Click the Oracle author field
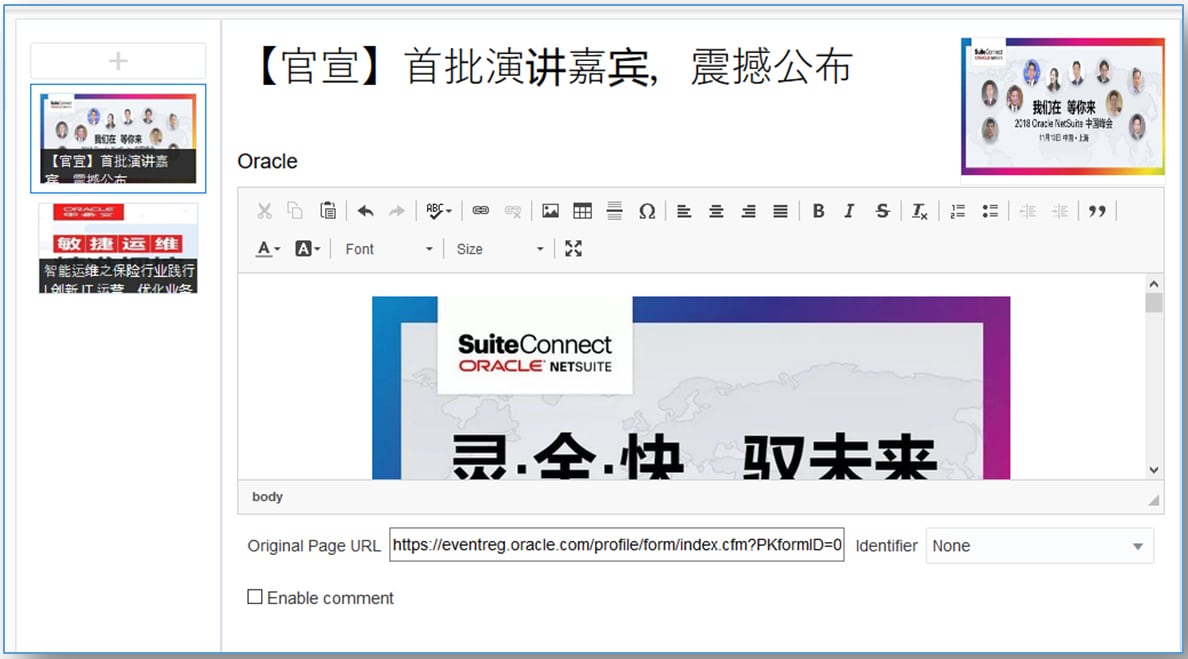Viewport: 1188px width, 659px height. pyautogui.click(x=267, y=161)
